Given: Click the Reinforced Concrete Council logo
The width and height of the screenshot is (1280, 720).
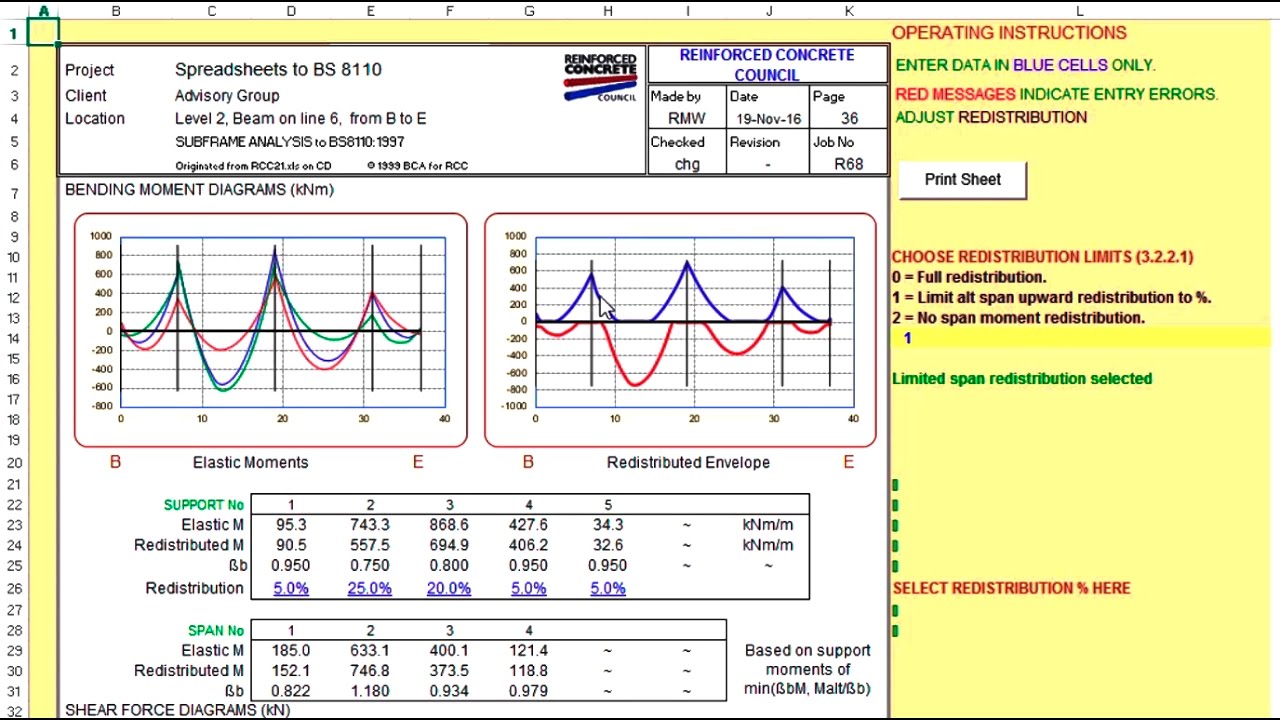Looking at the screenshot, I should click(x=600, y=77).
